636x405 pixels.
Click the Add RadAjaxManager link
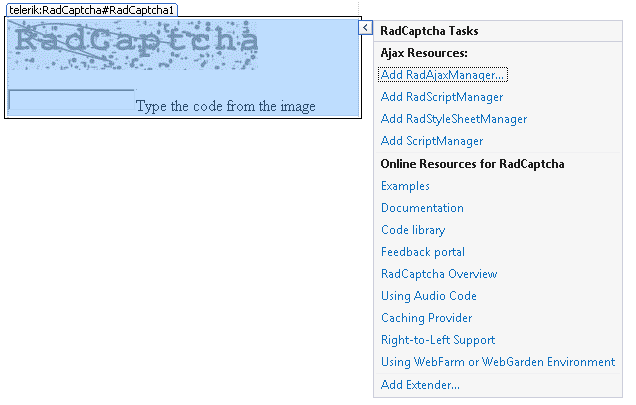pos(443,75)
